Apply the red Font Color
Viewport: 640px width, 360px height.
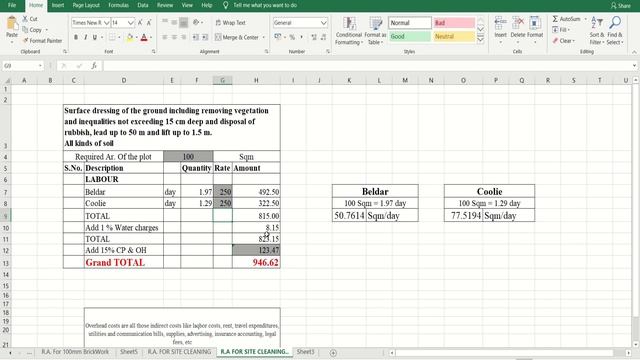(144, 38)
